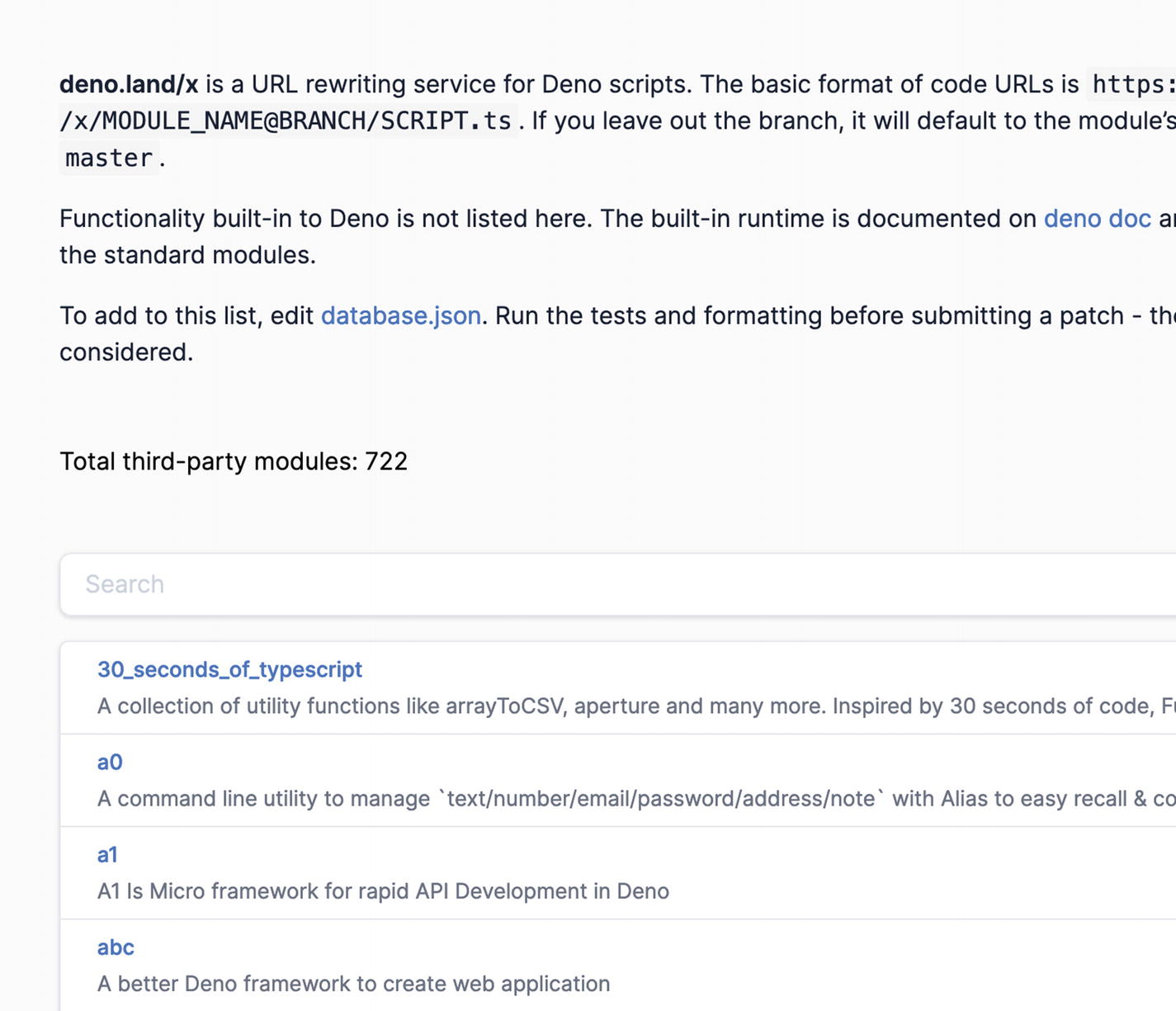This screenshot has height=1011, width=1176.
Task: Click the 'collection of utility functions' description
Action: 462,706
